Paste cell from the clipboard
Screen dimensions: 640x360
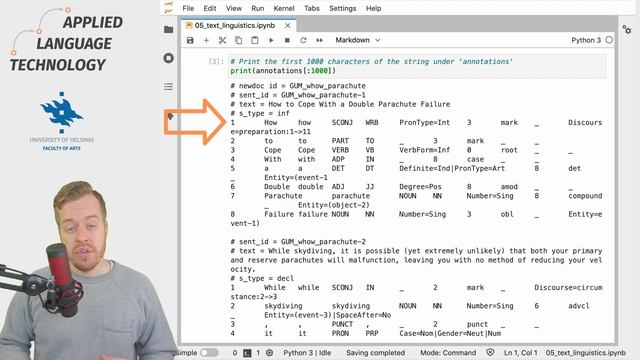[255, 40]
